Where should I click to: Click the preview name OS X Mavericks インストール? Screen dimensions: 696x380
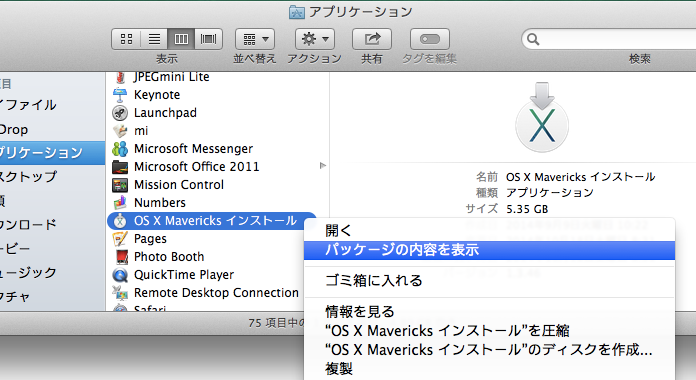pyautogui.click(x=580, y=177)
